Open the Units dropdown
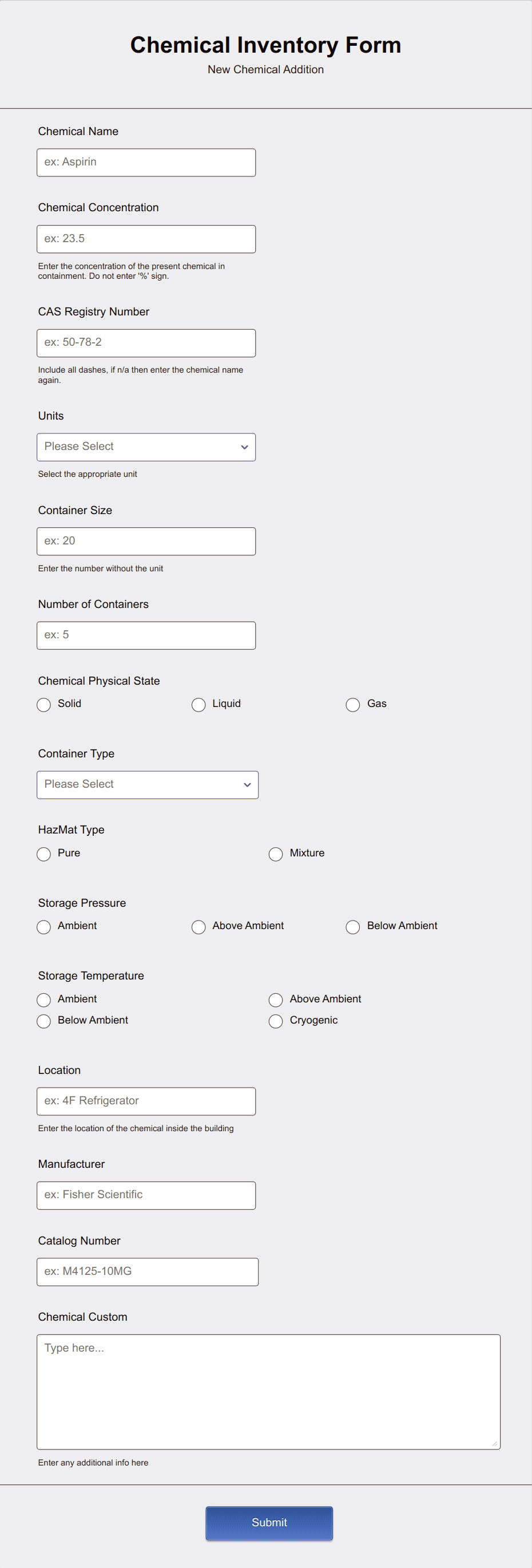Viewport: 532px width, 1568px height. coord(146,446)
